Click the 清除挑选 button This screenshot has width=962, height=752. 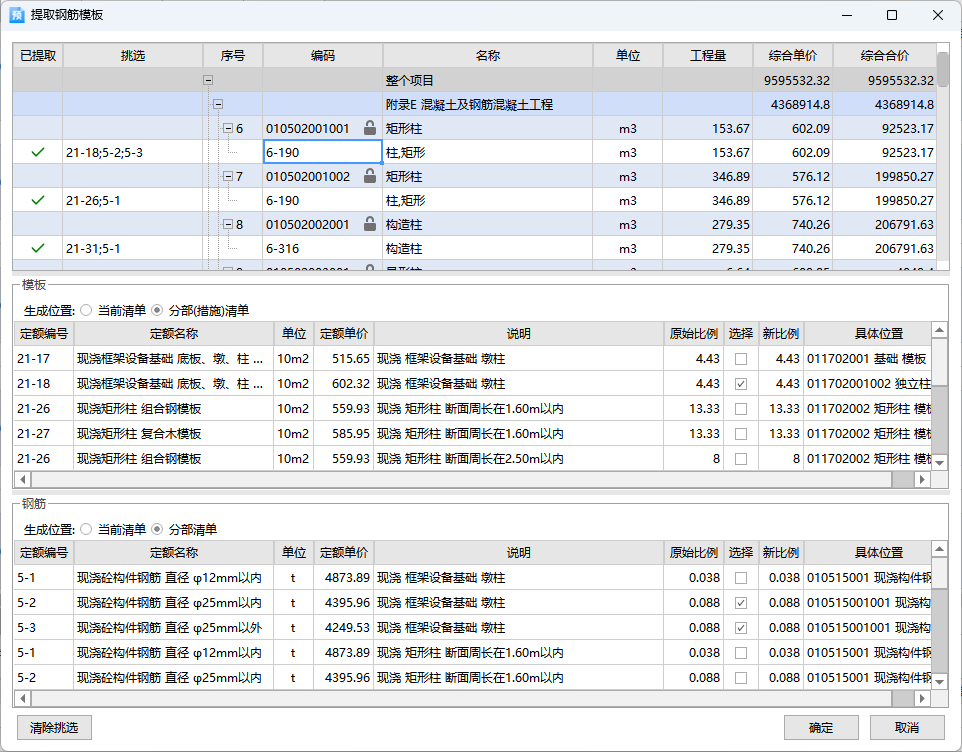point(54,727)
